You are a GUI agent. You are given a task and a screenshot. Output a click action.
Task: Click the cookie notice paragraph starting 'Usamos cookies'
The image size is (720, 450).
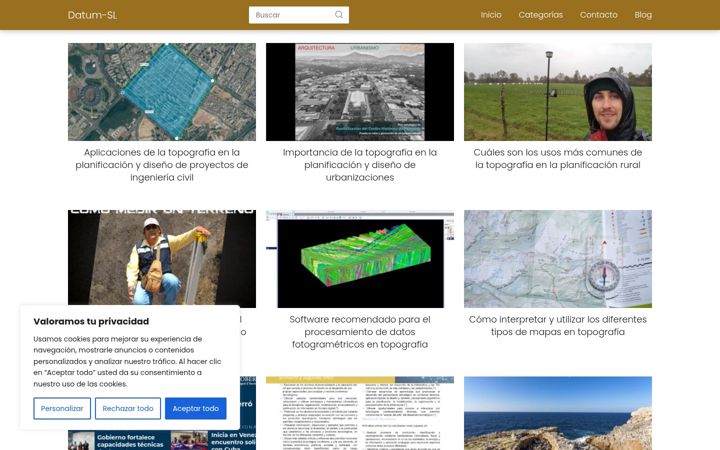point(127,361)
